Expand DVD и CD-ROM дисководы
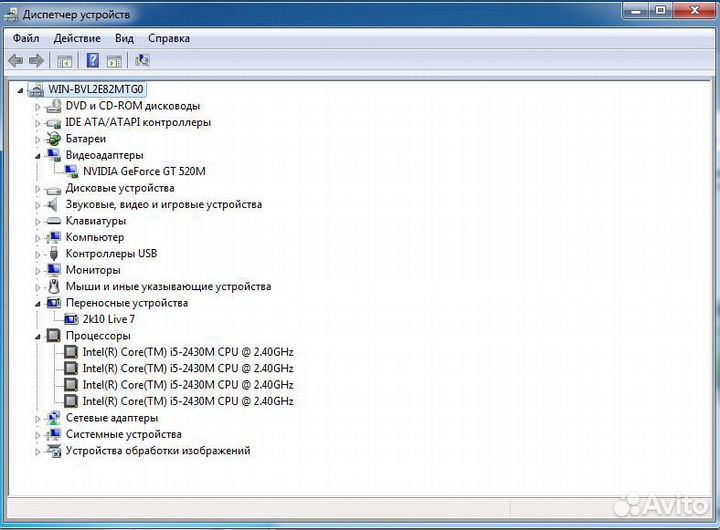The image size is (720, 530). (x=38, y=107)
